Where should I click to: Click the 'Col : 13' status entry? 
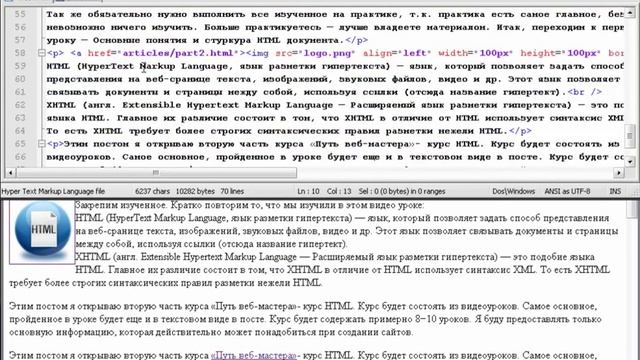click(339, 191)
